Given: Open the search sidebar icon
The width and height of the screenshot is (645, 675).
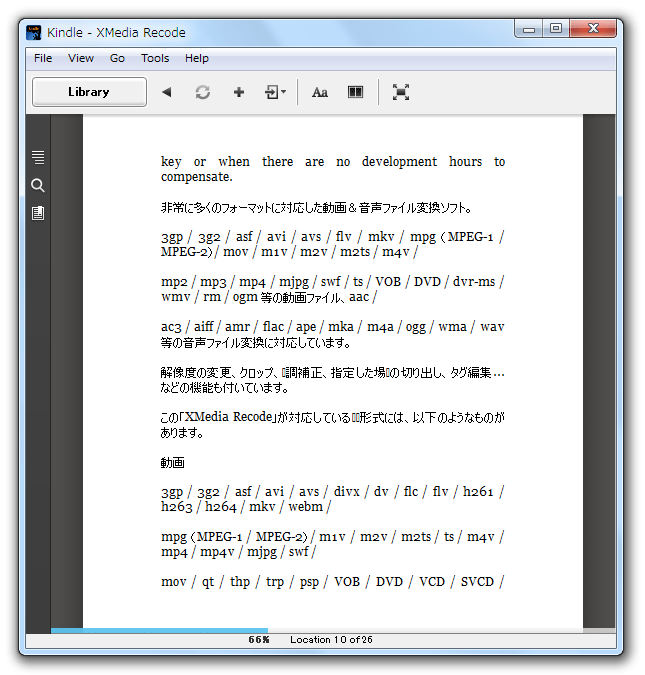Looking at the screenshot, I should (38, 186).
